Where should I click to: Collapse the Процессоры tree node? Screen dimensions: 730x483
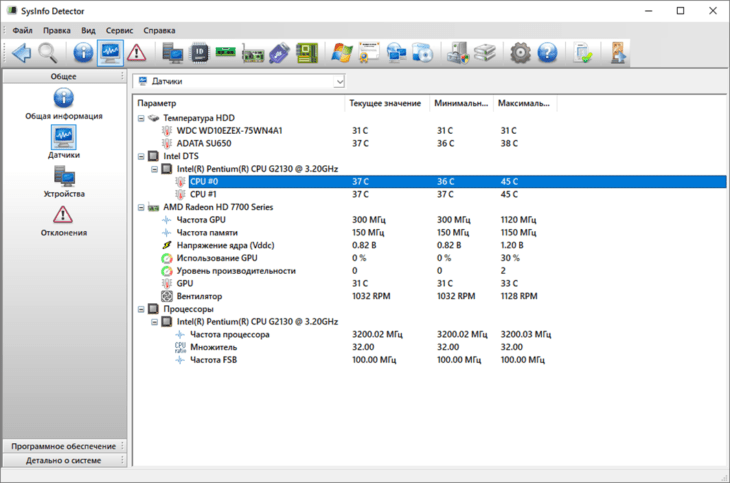[141, 309]
